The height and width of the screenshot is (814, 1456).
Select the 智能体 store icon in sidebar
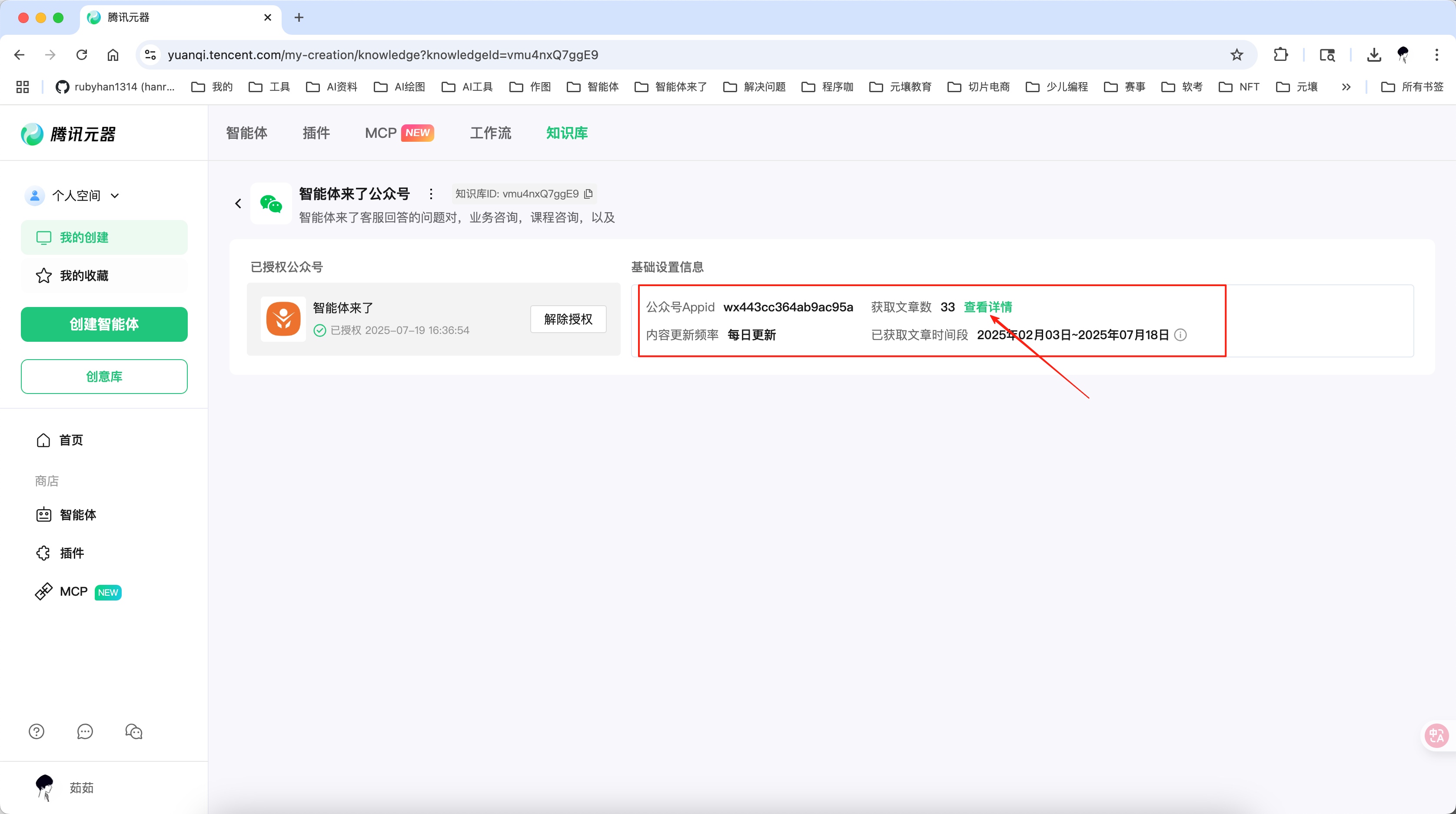pos(43,515)
